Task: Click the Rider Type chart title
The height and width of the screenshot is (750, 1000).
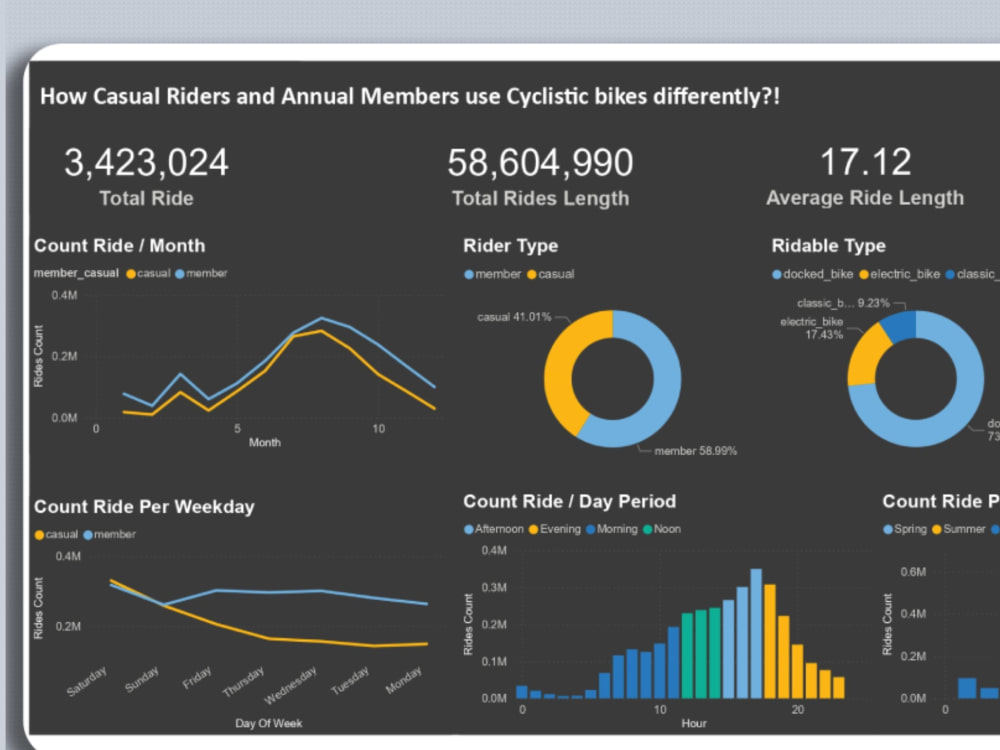Action: (510, 245)
